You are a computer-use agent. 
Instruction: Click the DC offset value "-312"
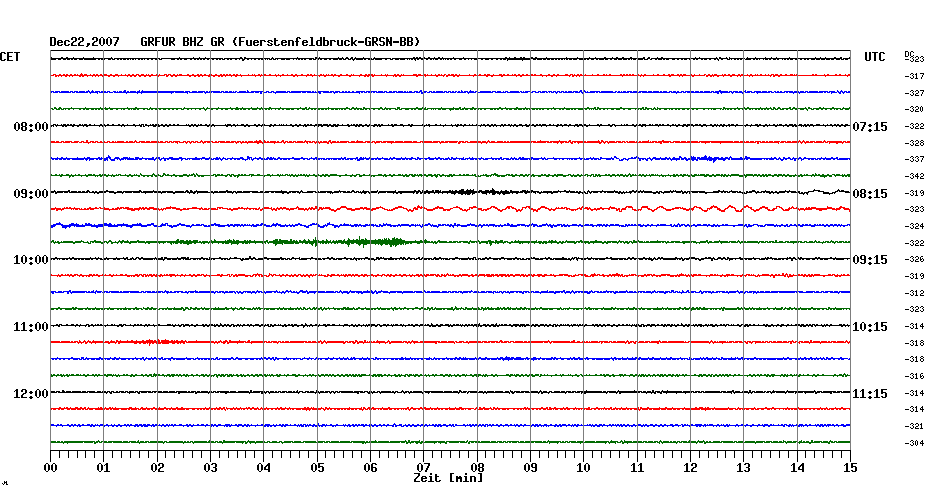(915, 293)
